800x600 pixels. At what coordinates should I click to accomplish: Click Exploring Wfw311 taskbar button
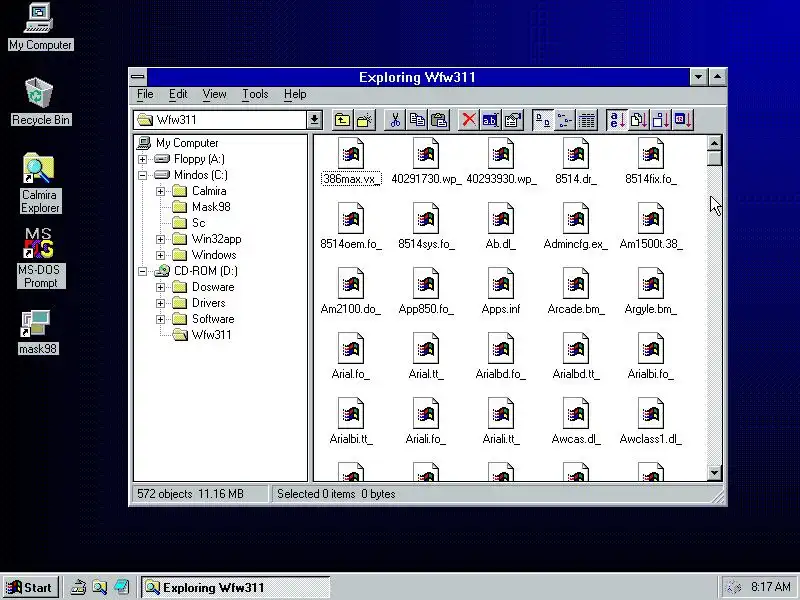coord(235,587)
